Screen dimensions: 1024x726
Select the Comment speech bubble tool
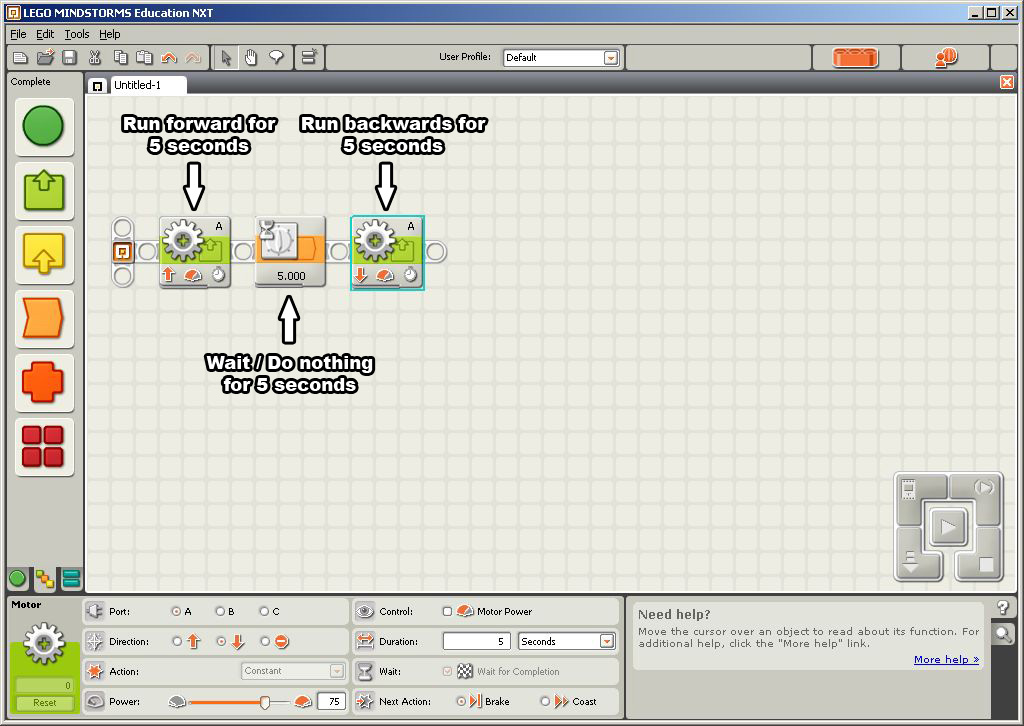pos(276,57)
